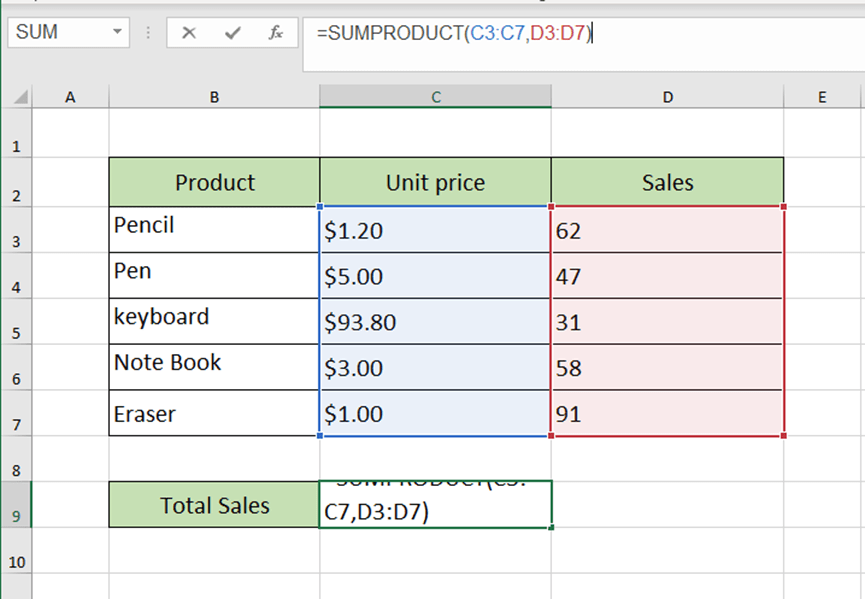Screen dimensions: 865x599
Task: Click the Product header cell
Action: 214,183
